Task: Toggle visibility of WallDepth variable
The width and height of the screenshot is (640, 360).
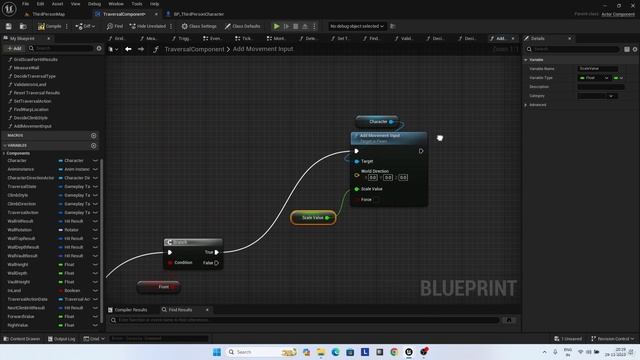Action: (x=95, y=273)
